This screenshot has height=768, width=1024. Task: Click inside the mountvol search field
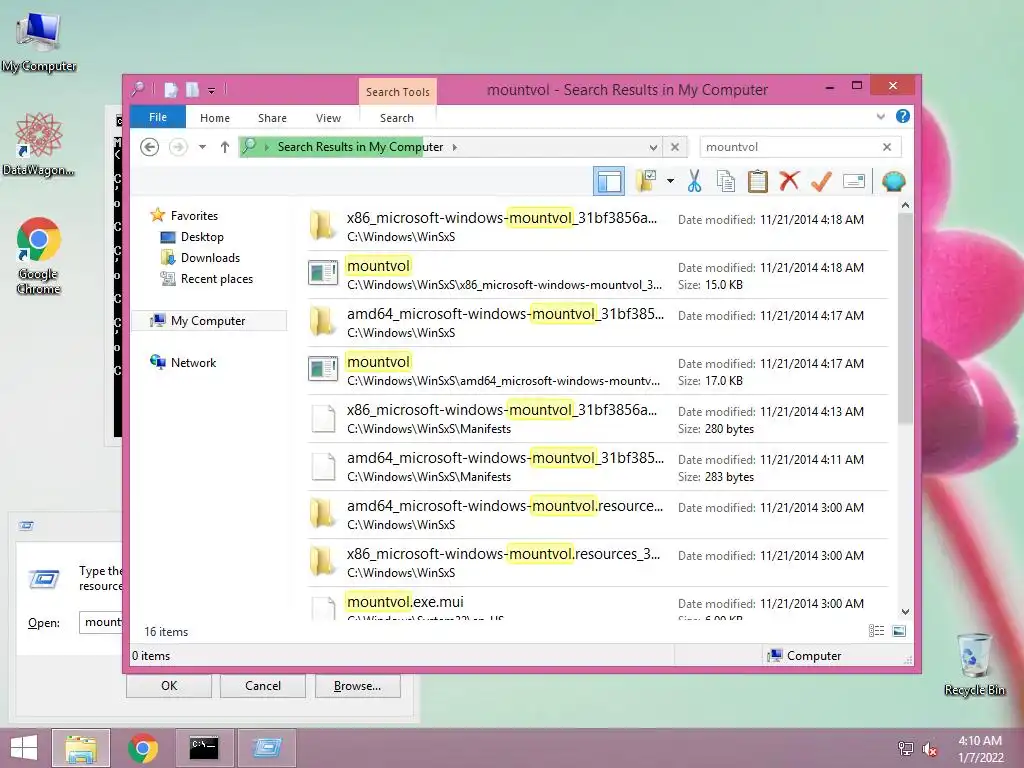coord(790,147)
